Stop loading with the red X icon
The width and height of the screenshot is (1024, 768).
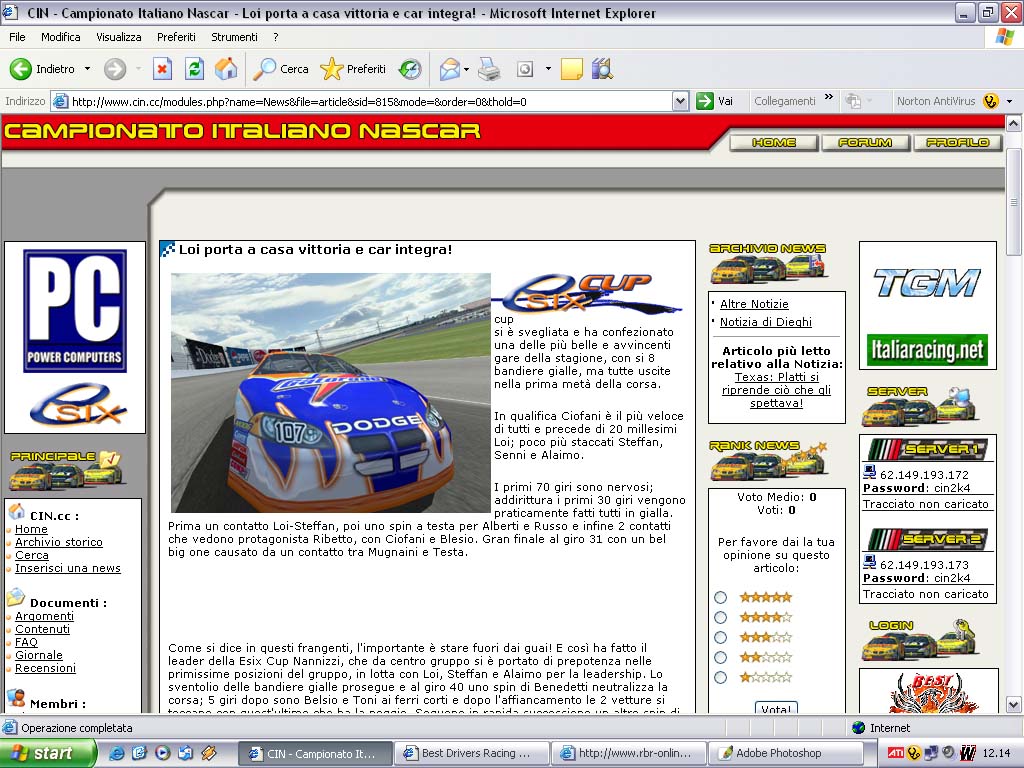pyautogui.click(x=162, y=69)
